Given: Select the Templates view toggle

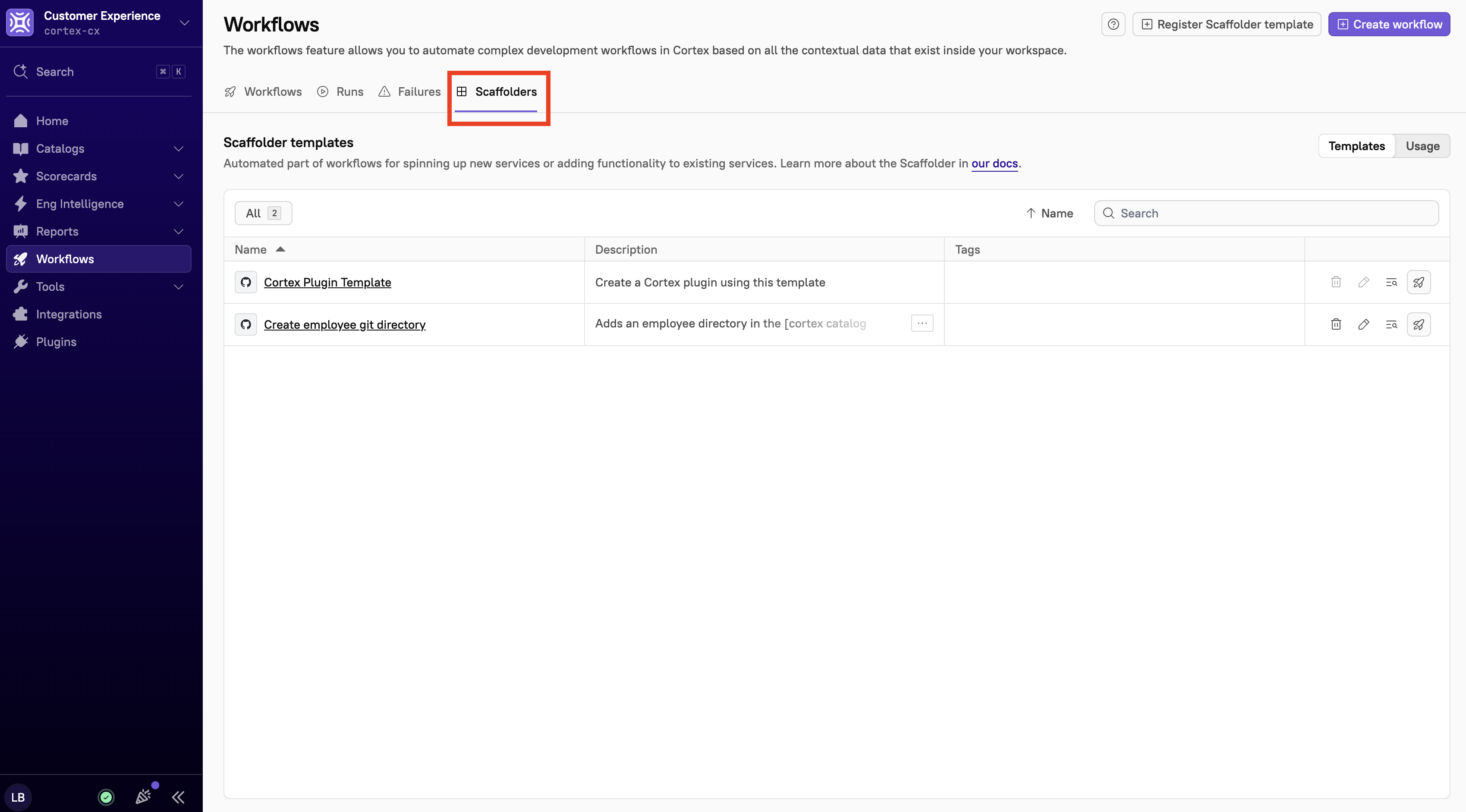Looking at the screenshot, I should [1357, 146].
